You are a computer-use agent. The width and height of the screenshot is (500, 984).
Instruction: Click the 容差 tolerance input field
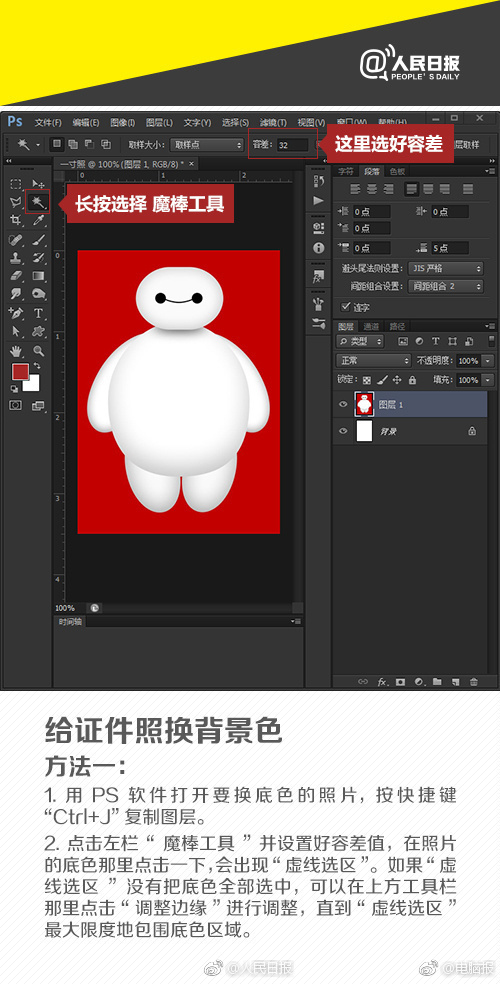292,145
